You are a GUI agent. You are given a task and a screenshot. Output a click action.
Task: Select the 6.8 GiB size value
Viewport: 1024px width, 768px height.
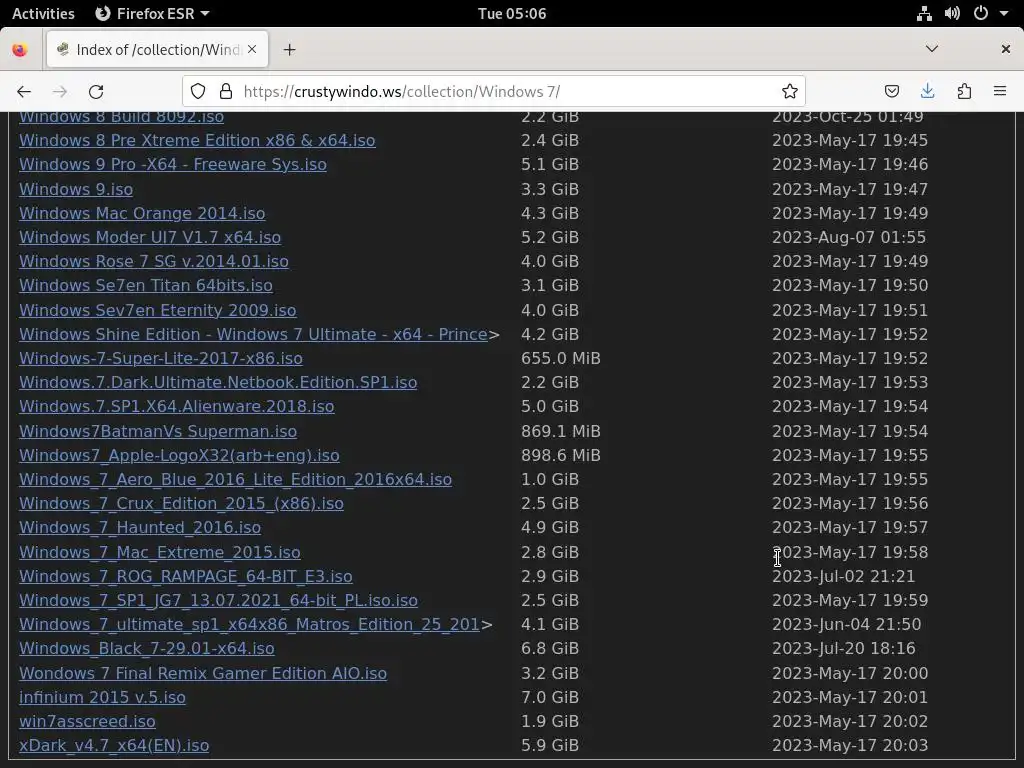[x=549, y=648]
